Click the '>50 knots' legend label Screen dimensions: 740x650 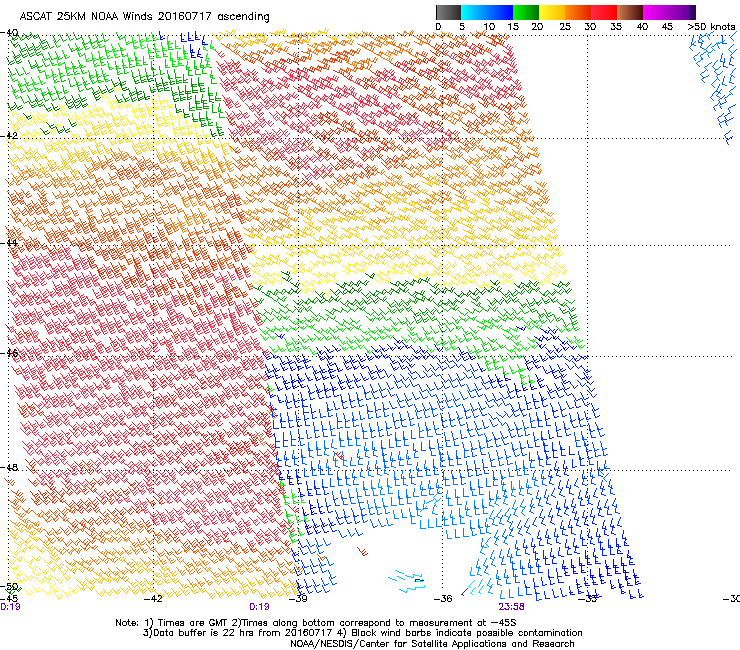(711, 27)
